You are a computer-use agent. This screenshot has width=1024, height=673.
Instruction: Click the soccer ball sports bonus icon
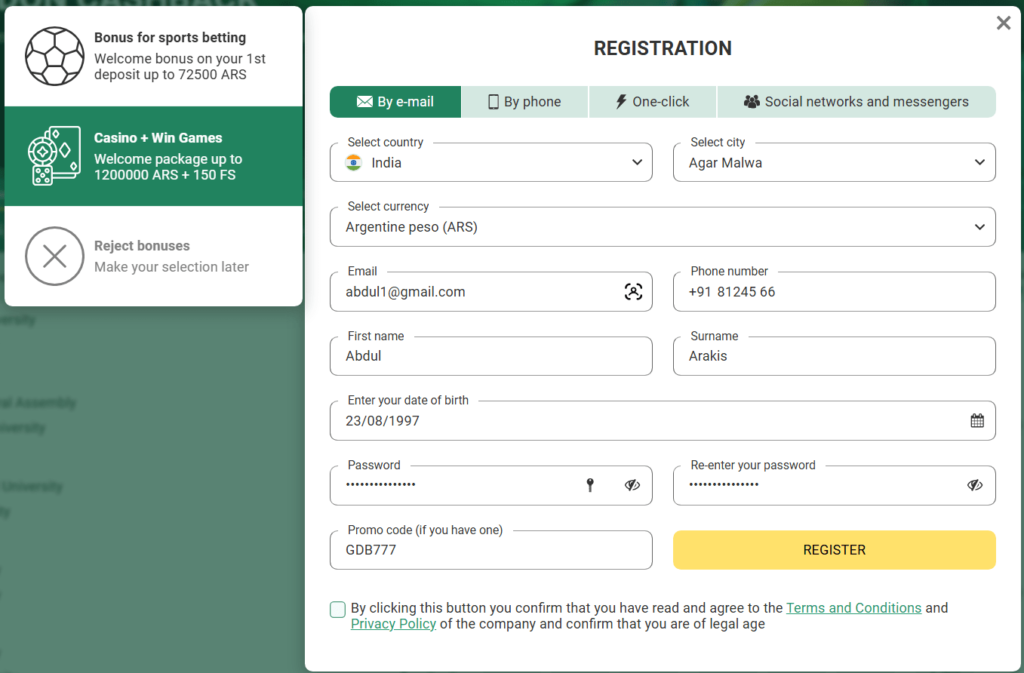coord(55,56)
